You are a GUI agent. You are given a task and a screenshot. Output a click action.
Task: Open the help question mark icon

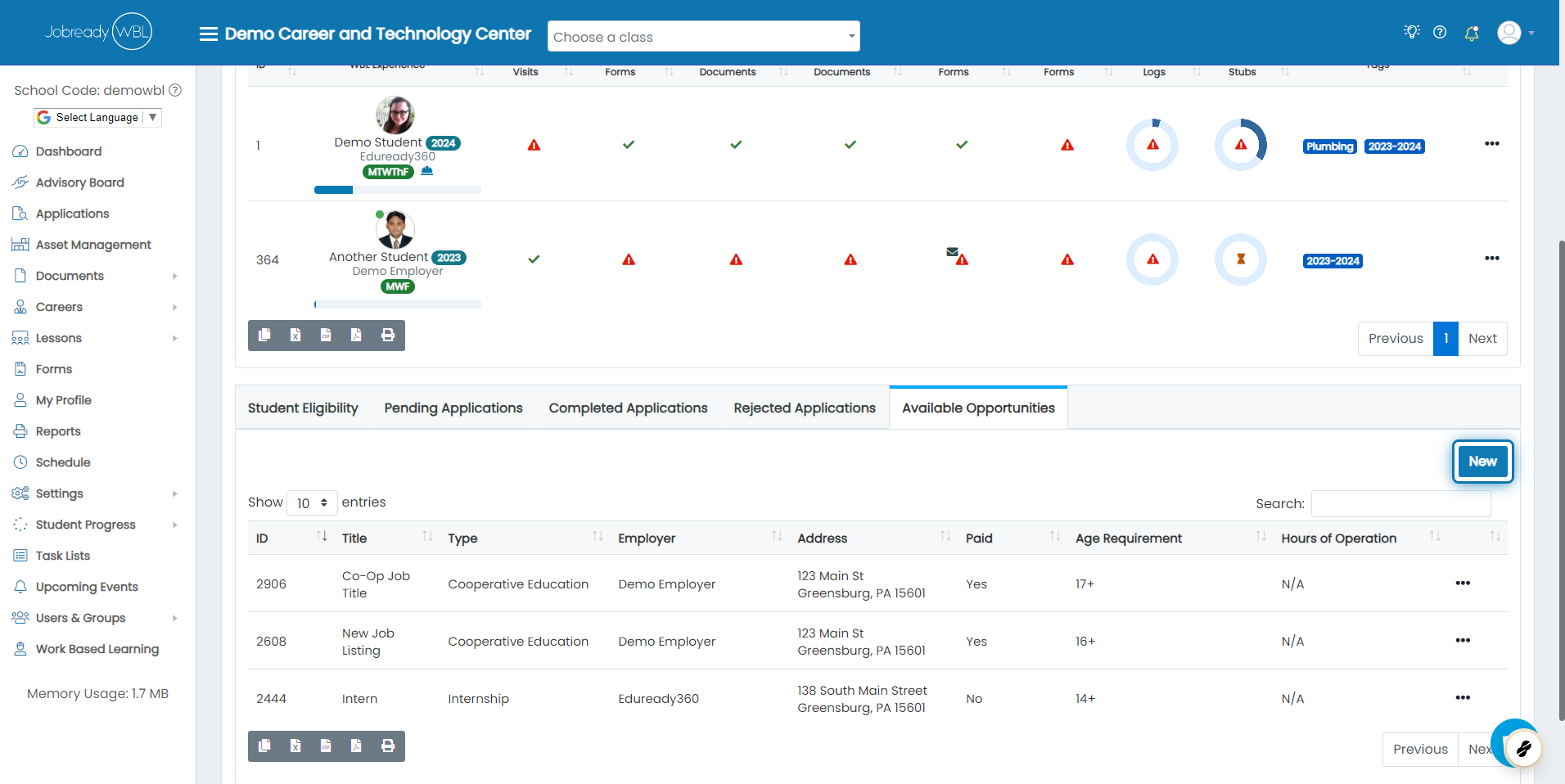(x=1440, y=33)
